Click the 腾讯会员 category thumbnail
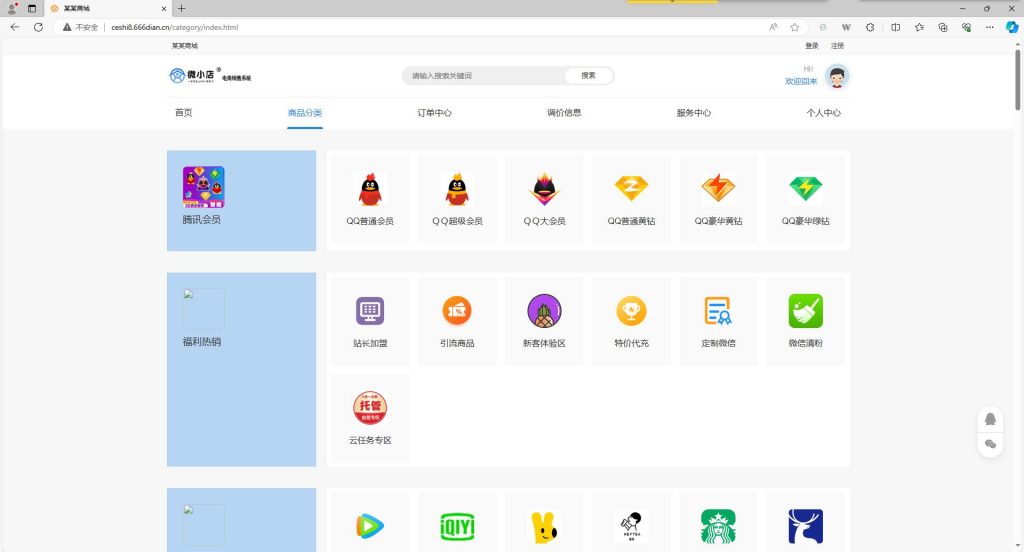The height and width of the screenshot is (552, 1024). (x=203, y=187)
